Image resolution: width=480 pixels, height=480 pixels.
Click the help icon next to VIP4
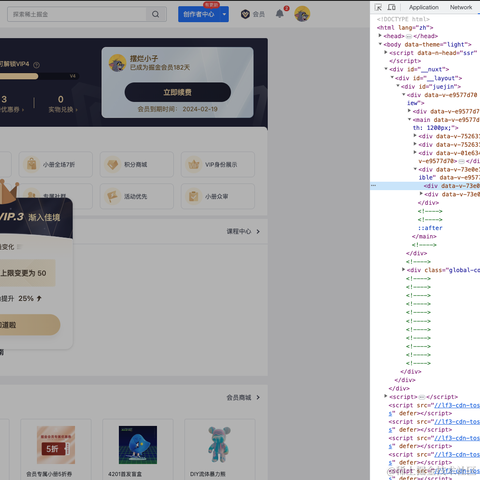pyautogui.click(x=37, y=65)
